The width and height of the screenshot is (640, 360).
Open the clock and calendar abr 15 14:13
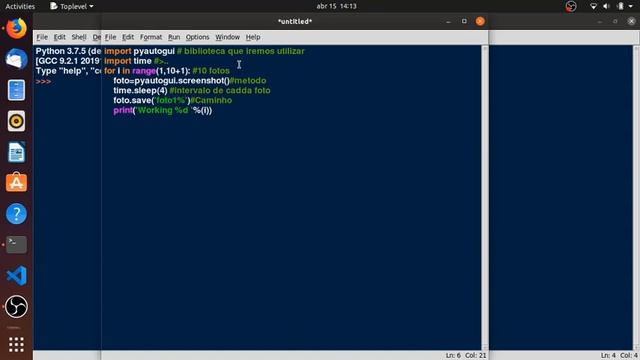click(x=336, y=6)
